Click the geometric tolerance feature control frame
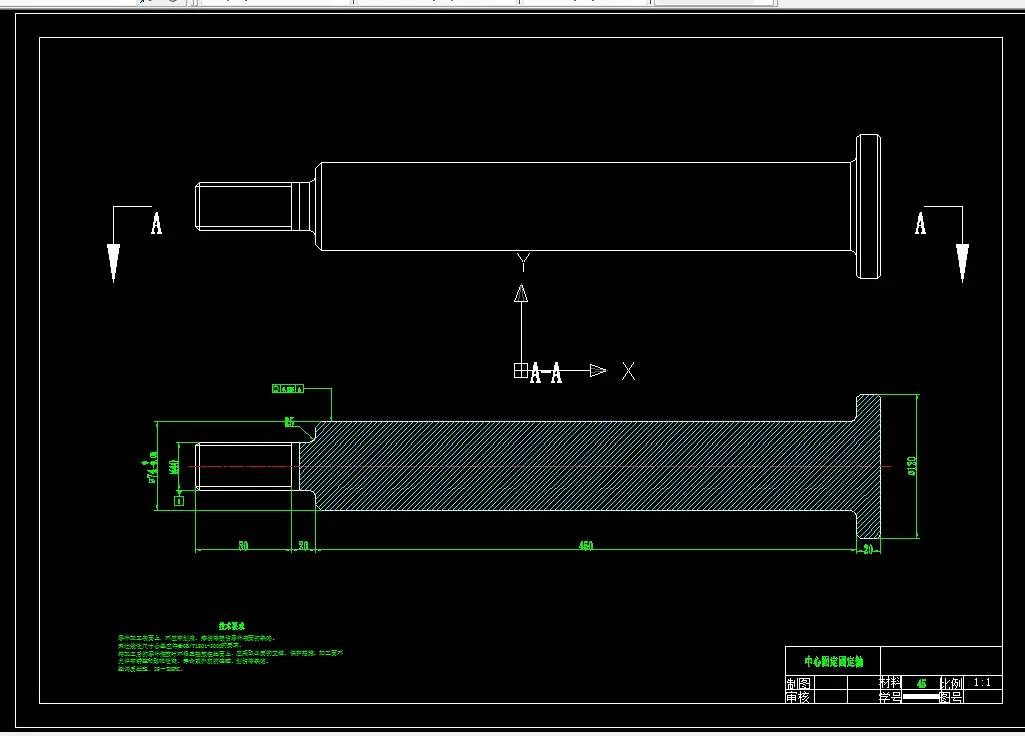Viewport: 1025px width, 736px height. [288, 389]
